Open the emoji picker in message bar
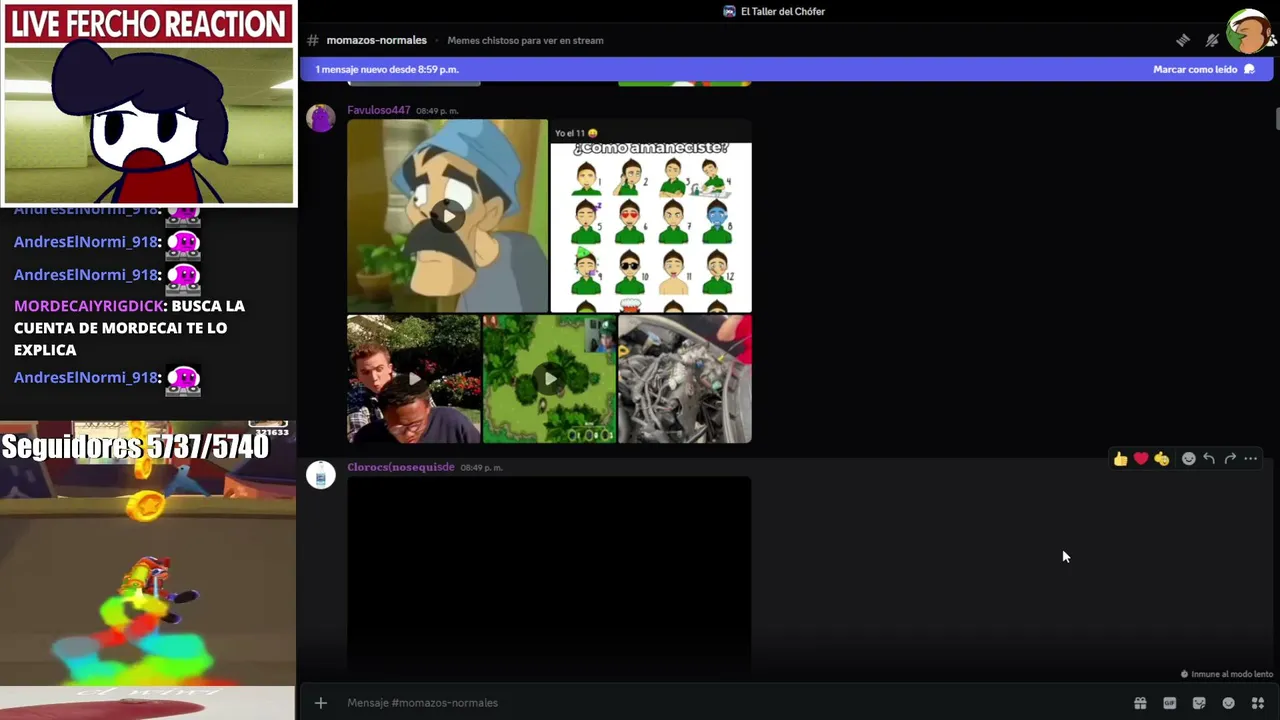 pos(1229,703)
